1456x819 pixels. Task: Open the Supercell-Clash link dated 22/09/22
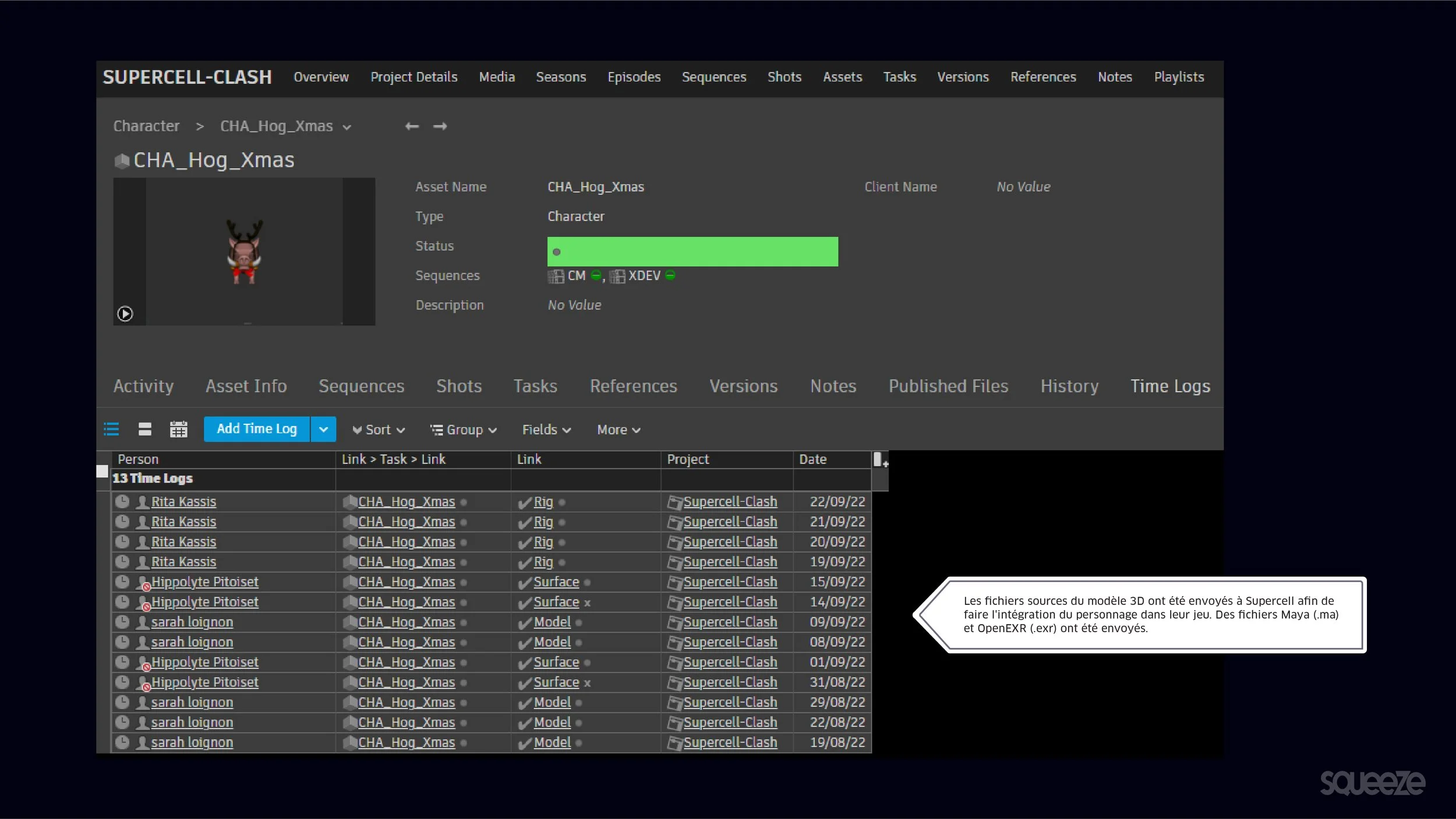[x=730, y=502]
